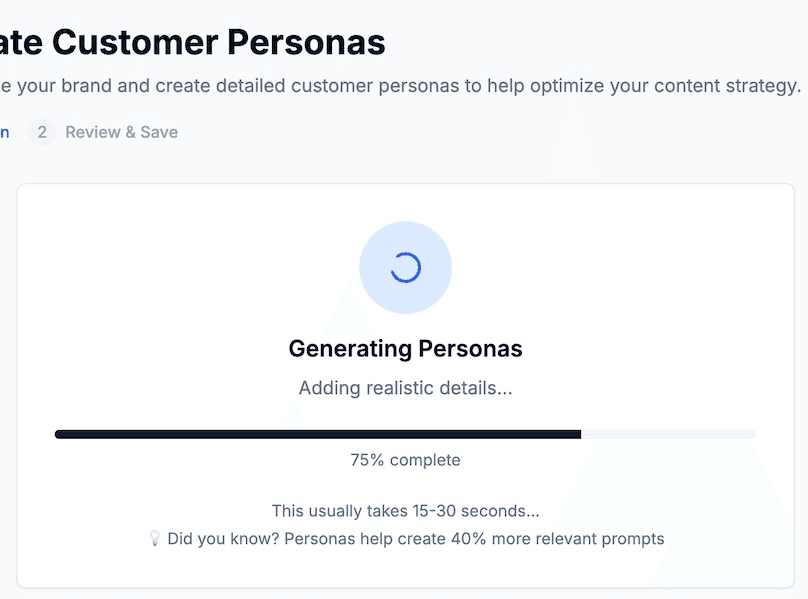Image resolution: width=808 pixels, height=599 pixels.
Task: Click the Did you know tip message
Action: [x=408, y=539]
